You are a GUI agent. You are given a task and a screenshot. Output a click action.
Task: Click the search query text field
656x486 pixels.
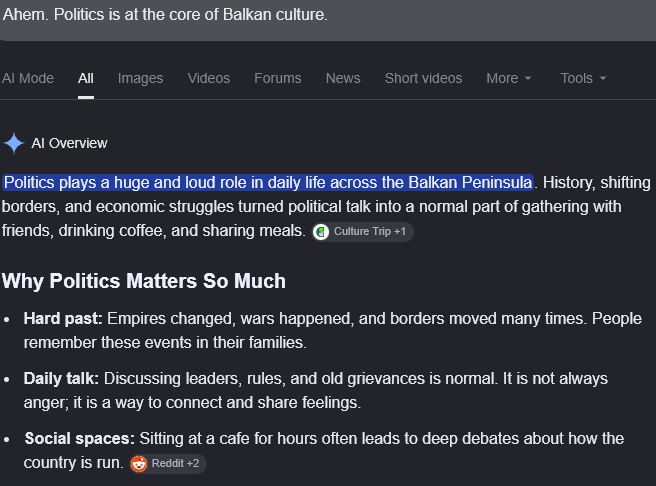tap(328, 15)
